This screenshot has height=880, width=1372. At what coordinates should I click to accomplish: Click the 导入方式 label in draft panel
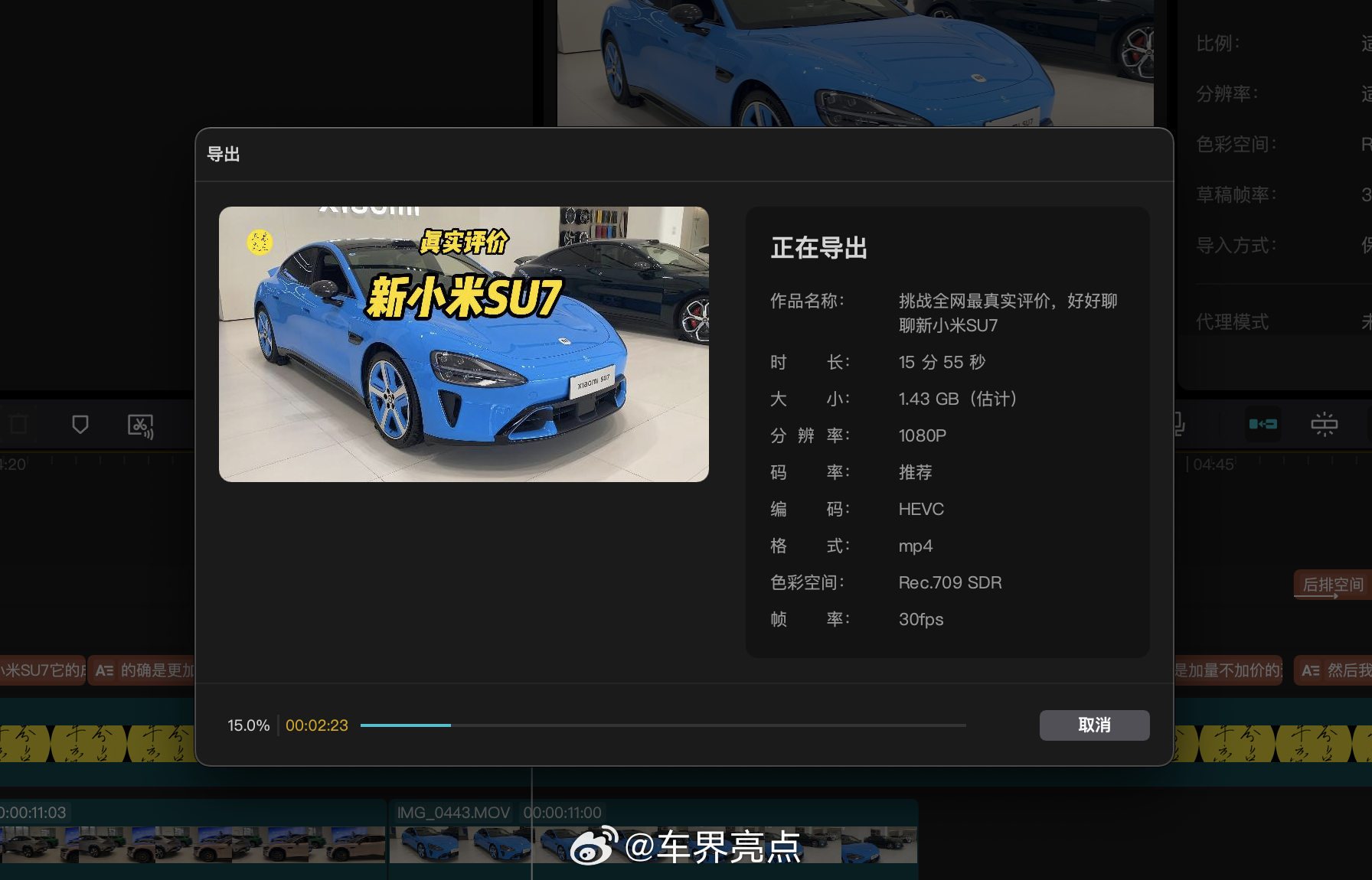coord(1236,246)
